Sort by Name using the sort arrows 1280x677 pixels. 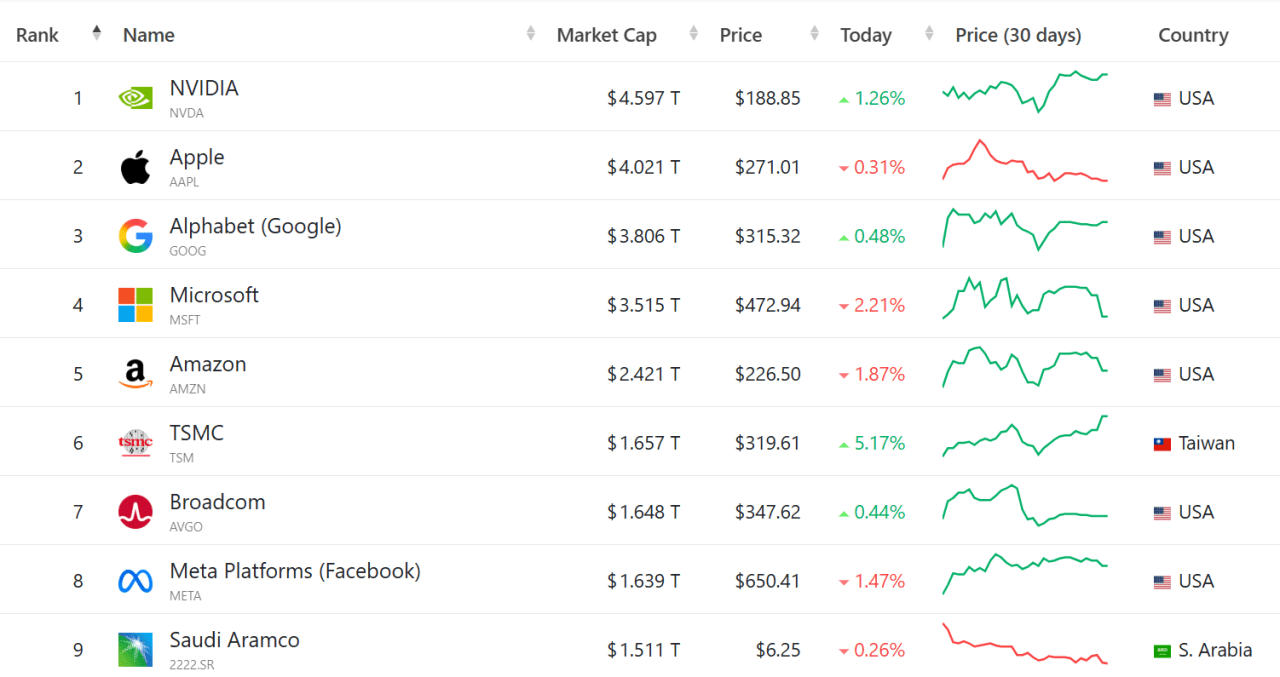531,35
